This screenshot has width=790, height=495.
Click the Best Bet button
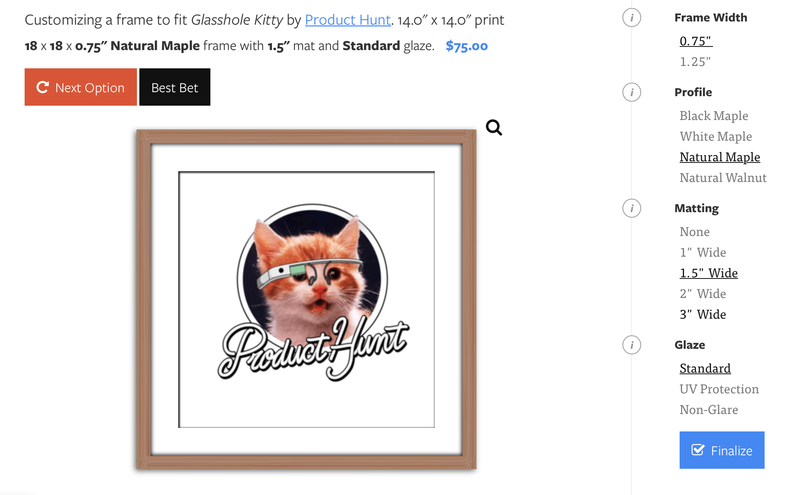coord(175,87)
